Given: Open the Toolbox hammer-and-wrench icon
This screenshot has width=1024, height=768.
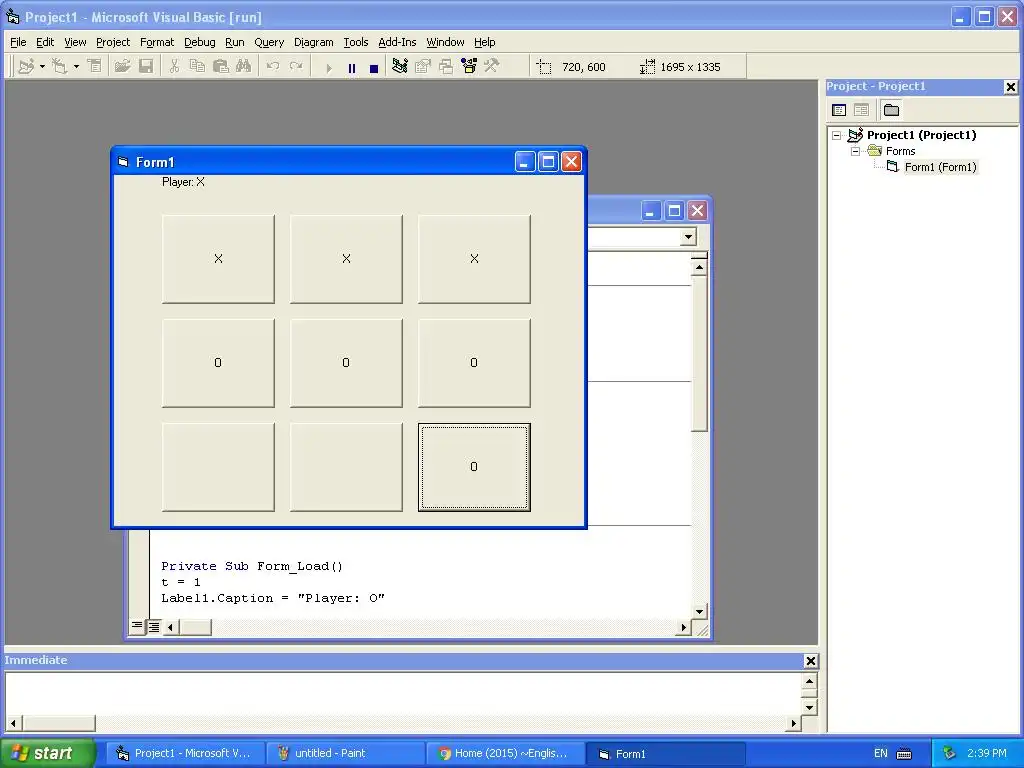Looking at the screenshot, I should (x=492, y=67).
